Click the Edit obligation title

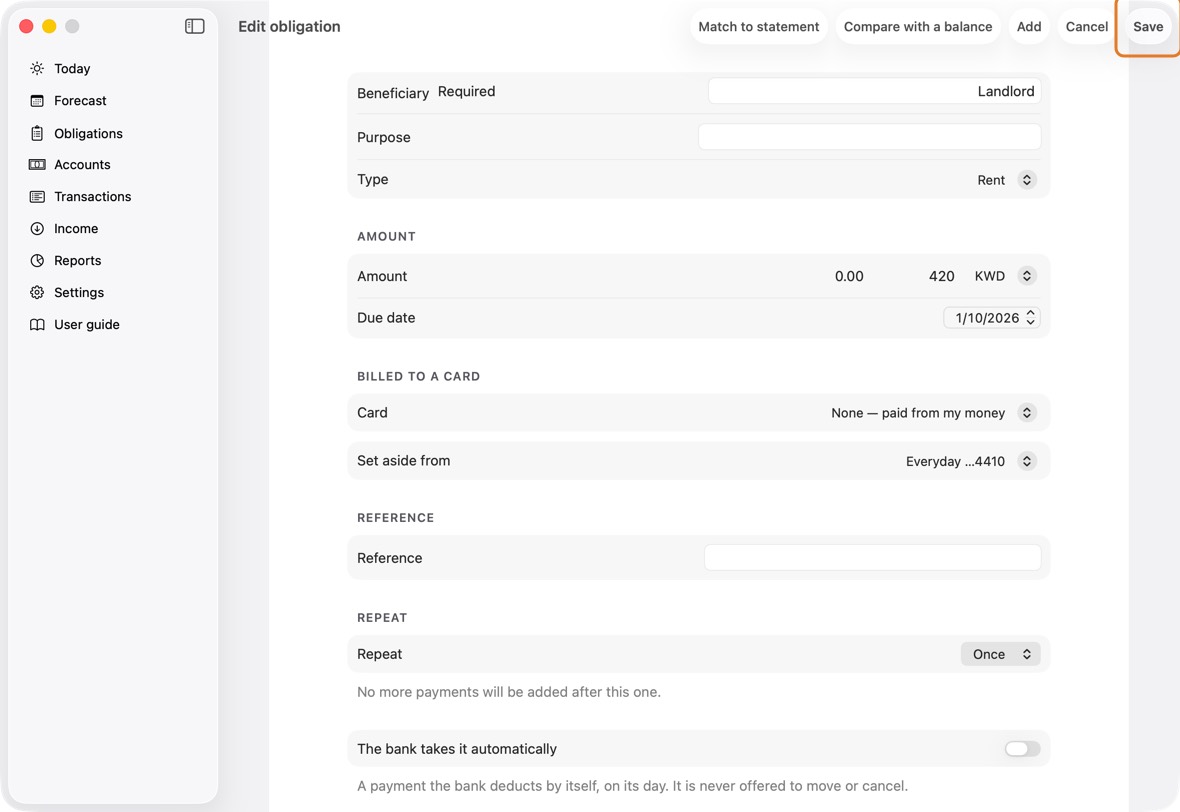coord(289,26)
